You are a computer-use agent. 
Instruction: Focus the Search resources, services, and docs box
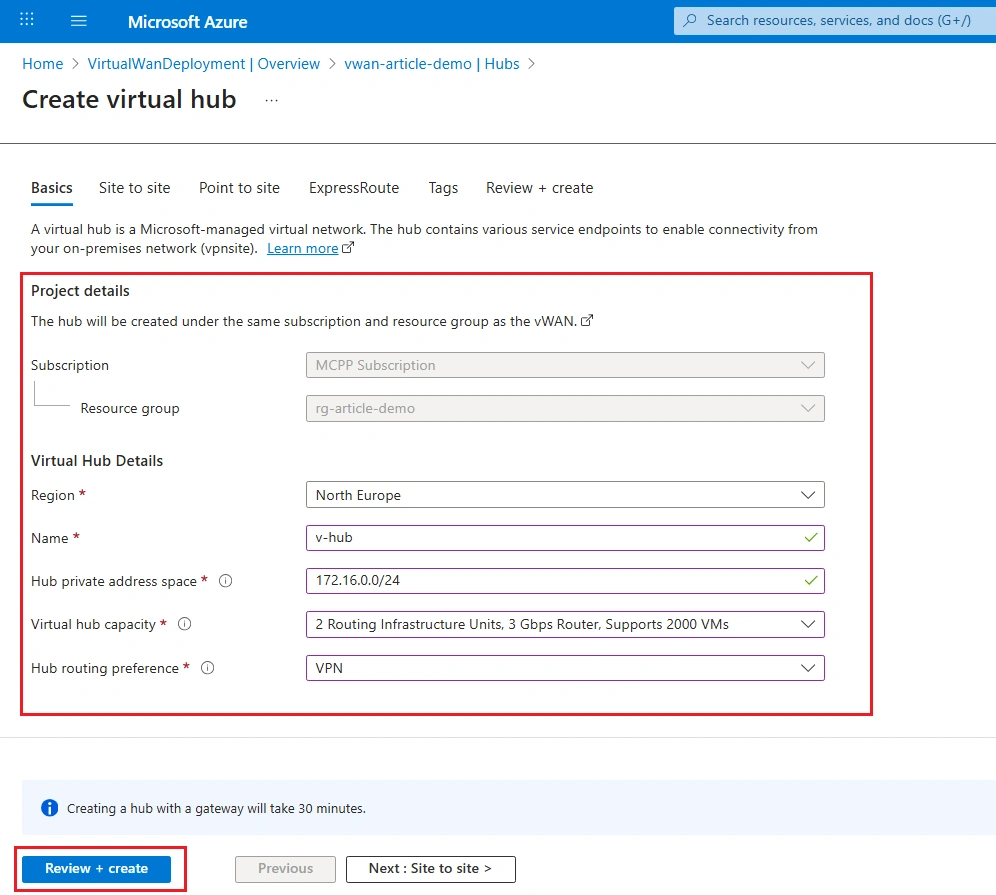click(x=835, y=20)
